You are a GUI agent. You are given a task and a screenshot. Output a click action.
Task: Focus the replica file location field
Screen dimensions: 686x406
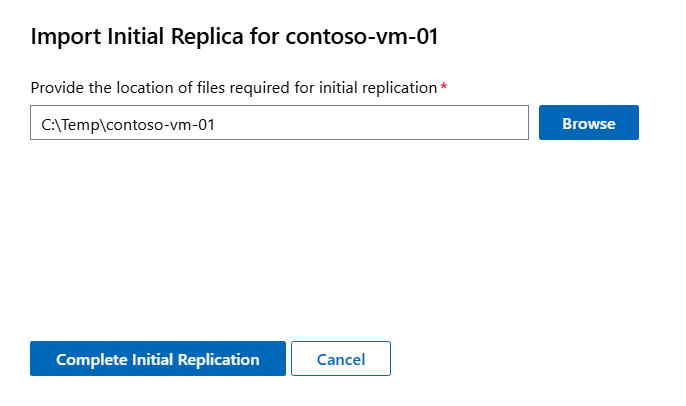279,125
